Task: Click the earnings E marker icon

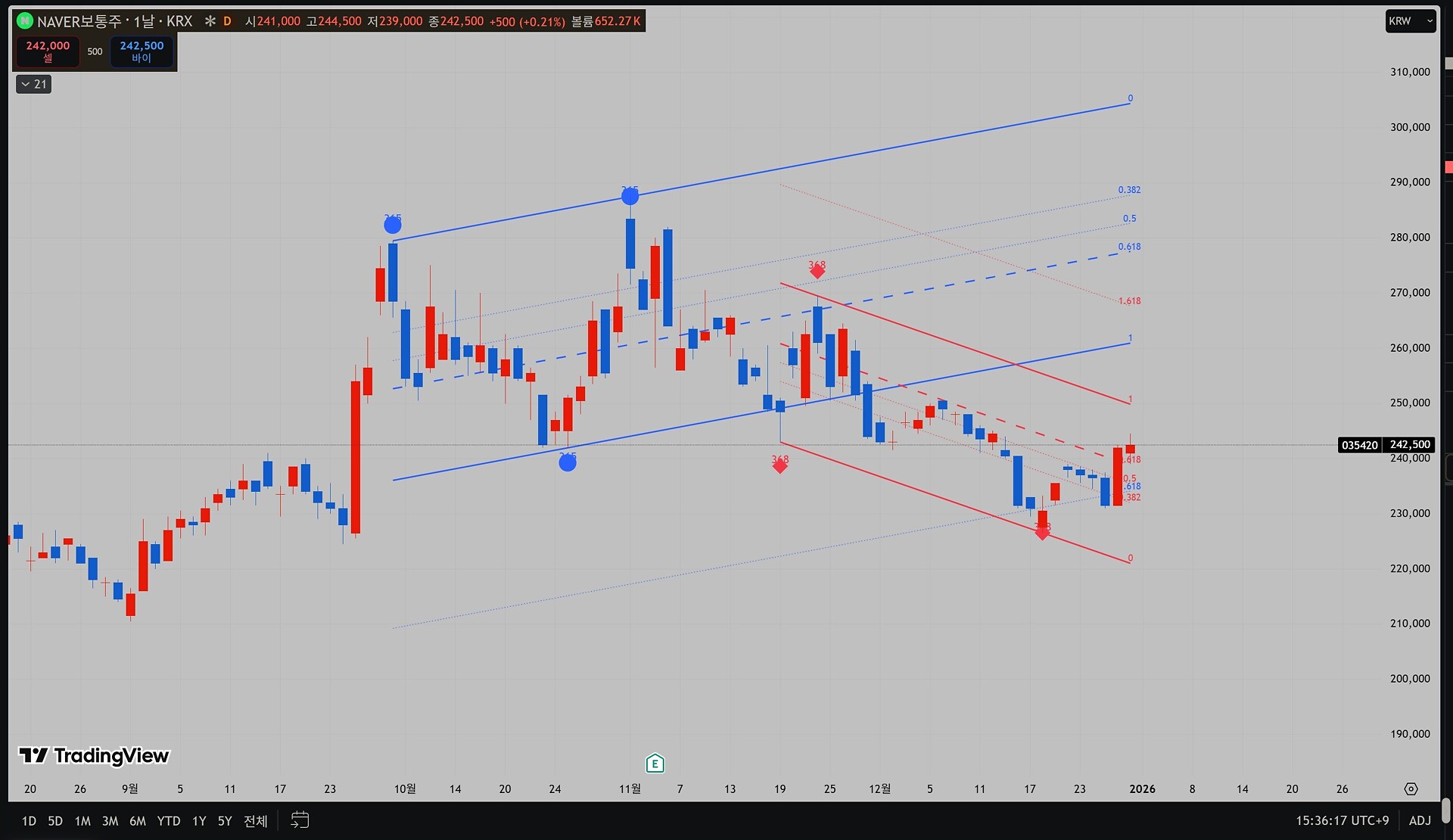Action: (x=655, y=764)
